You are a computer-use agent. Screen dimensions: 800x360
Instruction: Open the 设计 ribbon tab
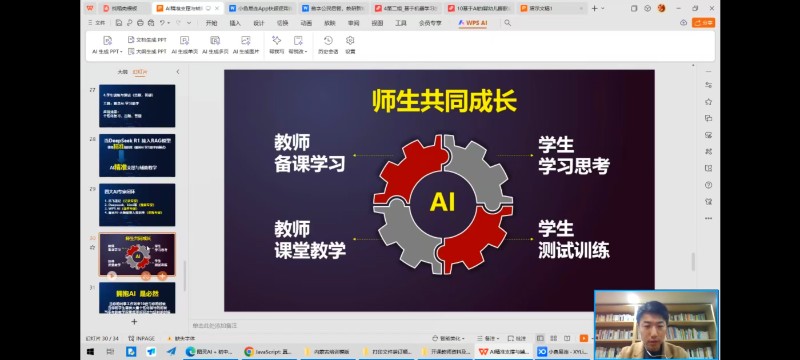pyautogui.click(x=259, y=23)
